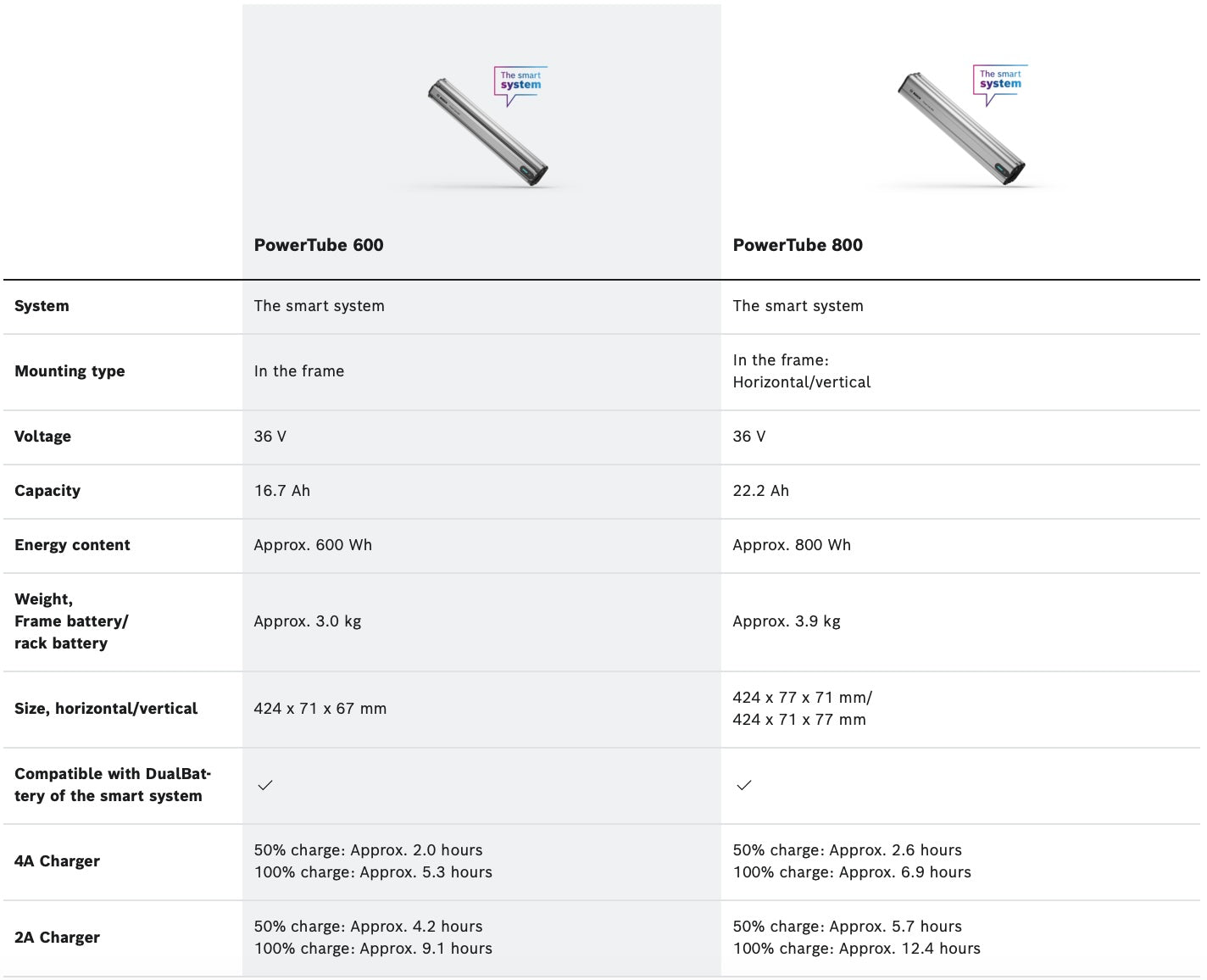Click the 424 x 71 x 67 mm size
The height and width of the screenshot is (980, 1207).
tap(320, 709)
